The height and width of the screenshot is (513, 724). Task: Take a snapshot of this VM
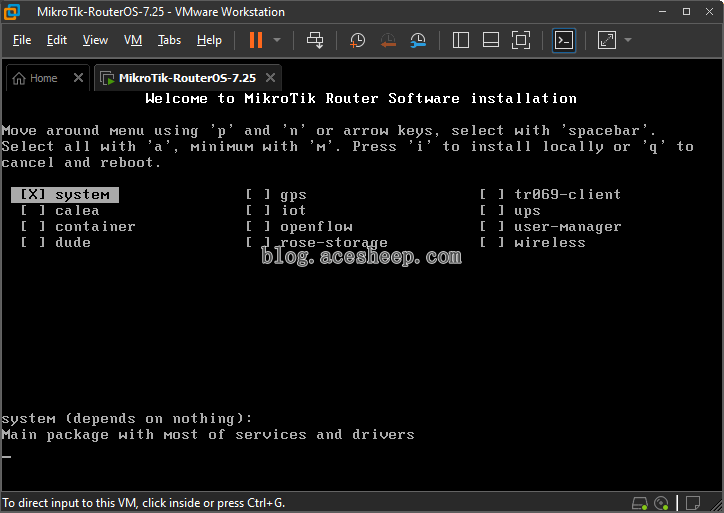357,40
